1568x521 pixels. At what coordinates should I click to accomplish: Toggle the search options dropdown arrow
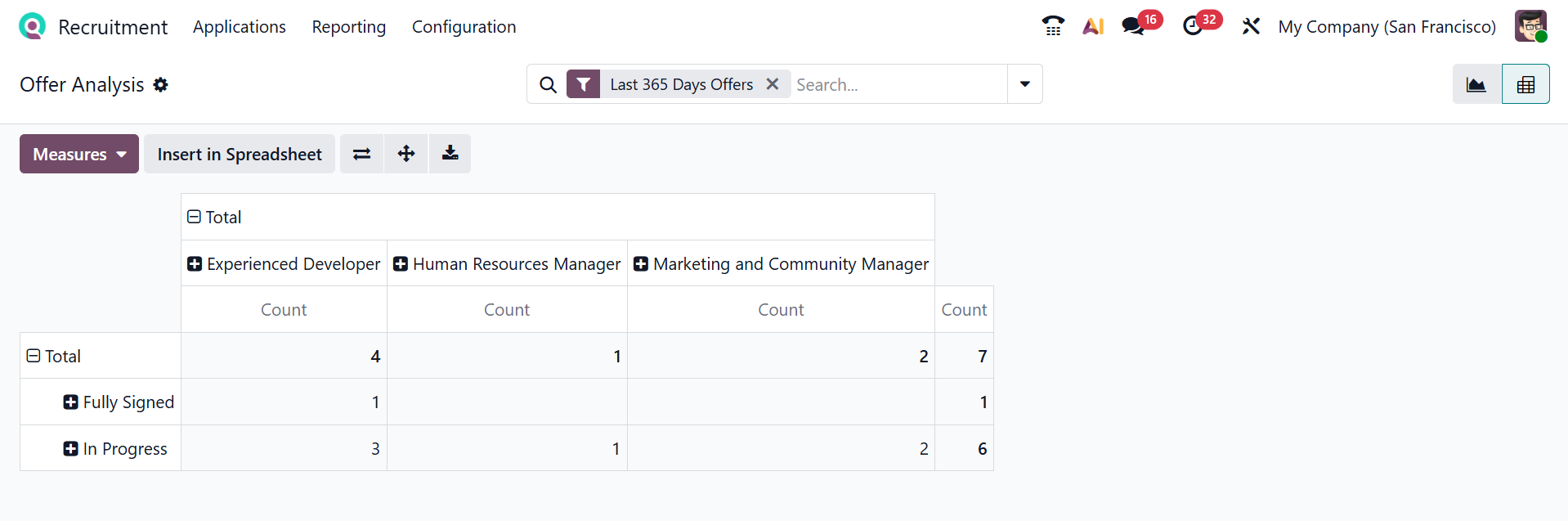(x=1024, y=84)
